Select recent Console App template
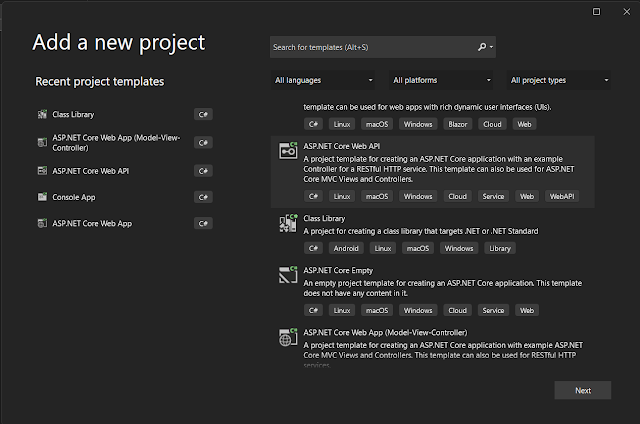The width and height of the screenshot is (640, 424). click(x=75, y=197)
